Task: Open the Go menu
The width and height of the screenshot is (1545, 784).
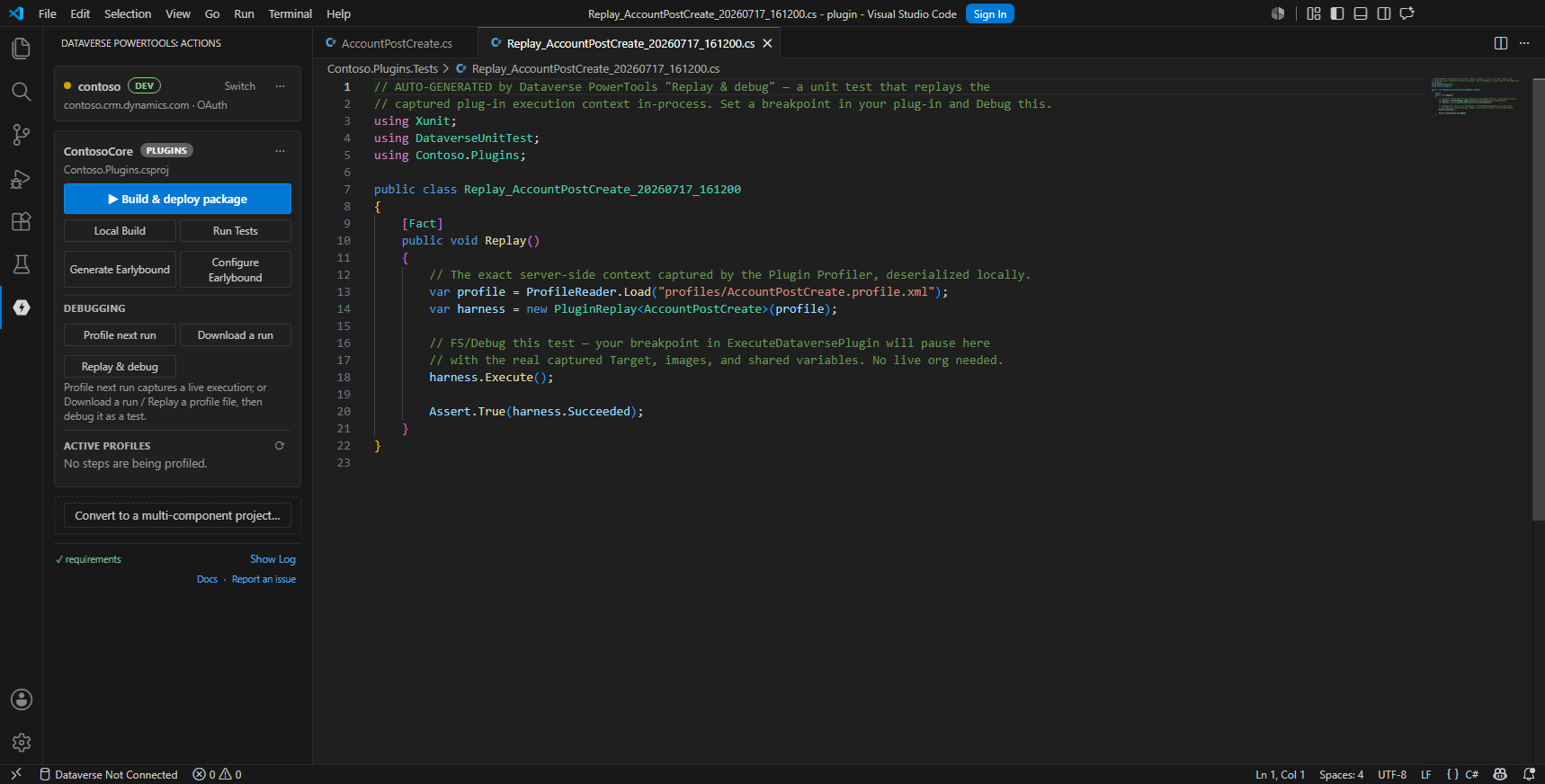Action: pyautogui.click(x=212, y=13)
